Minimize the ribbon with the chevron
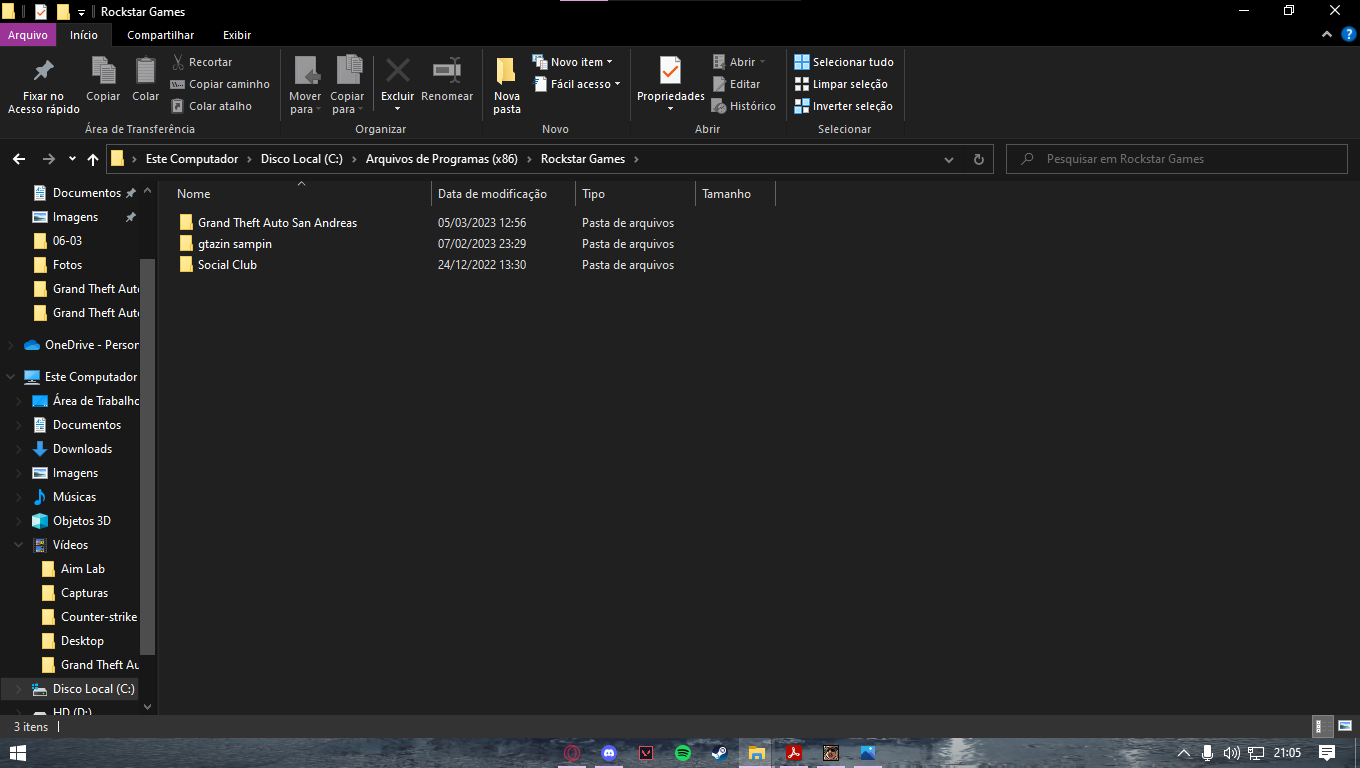This screenshot has height=768, width=1360. click(x=1326, y=35)
